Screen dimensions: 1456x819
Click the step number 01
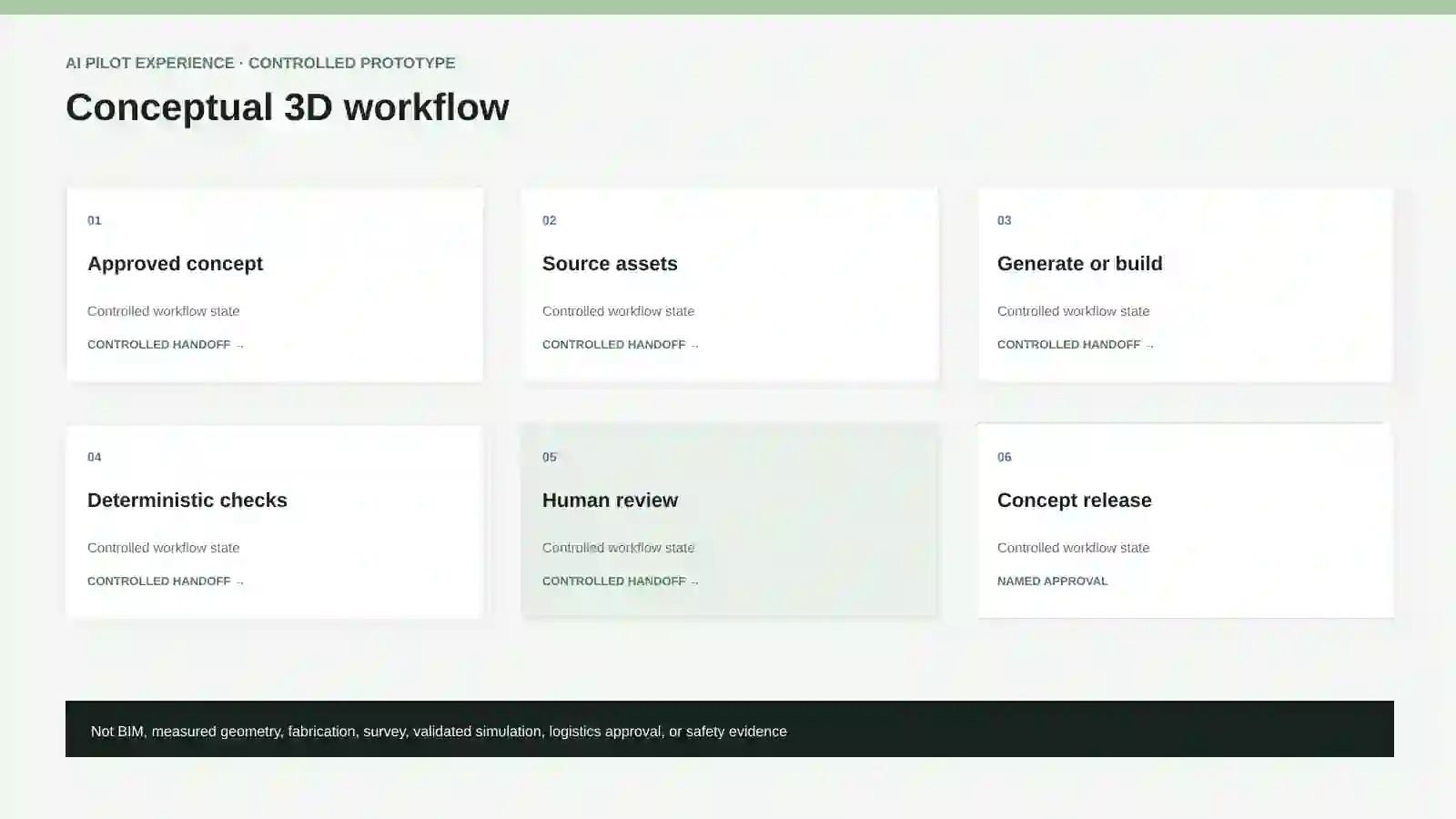coord(95,220)
